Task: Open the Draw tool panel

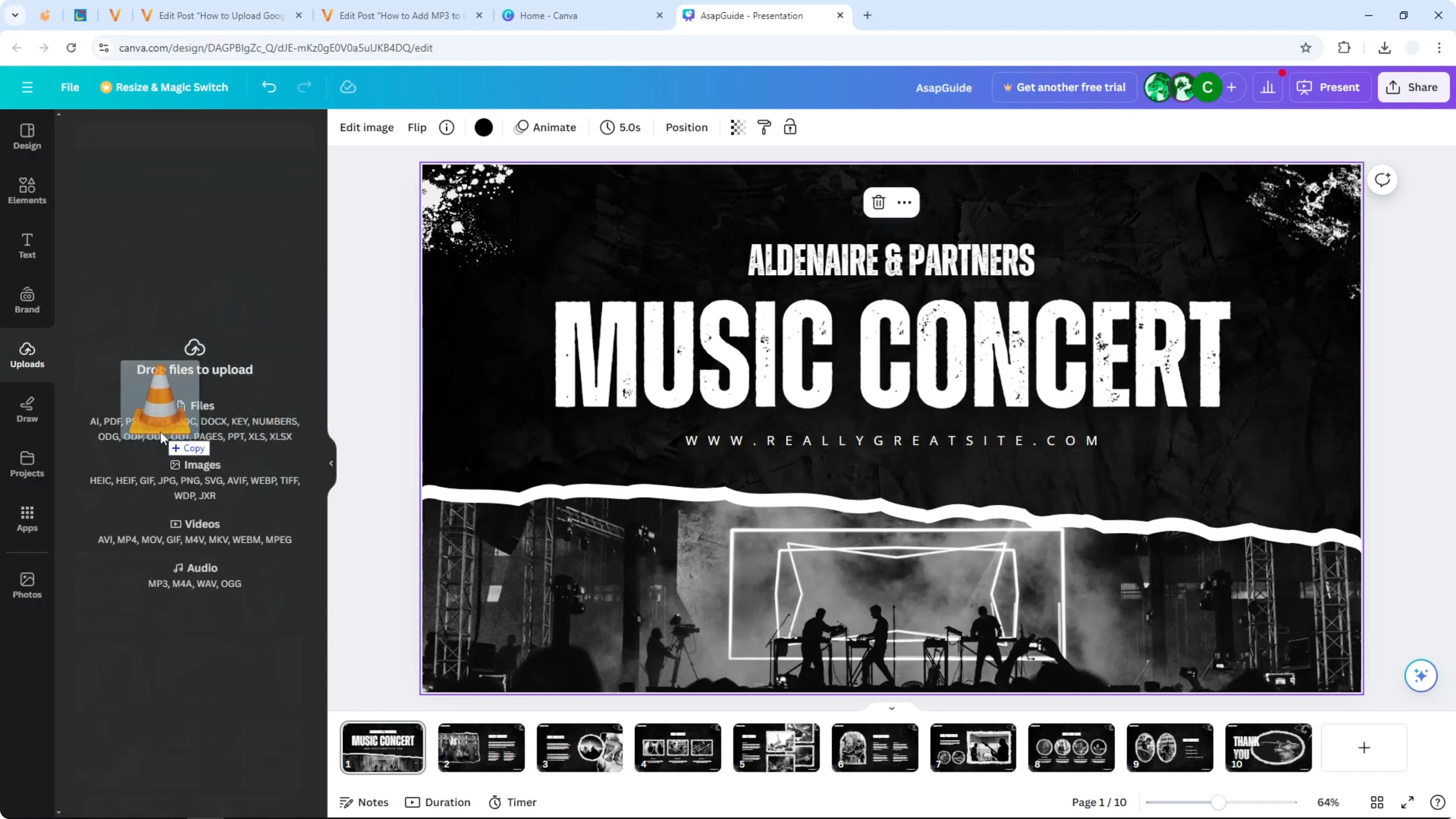Action: (x=27, y=410)
